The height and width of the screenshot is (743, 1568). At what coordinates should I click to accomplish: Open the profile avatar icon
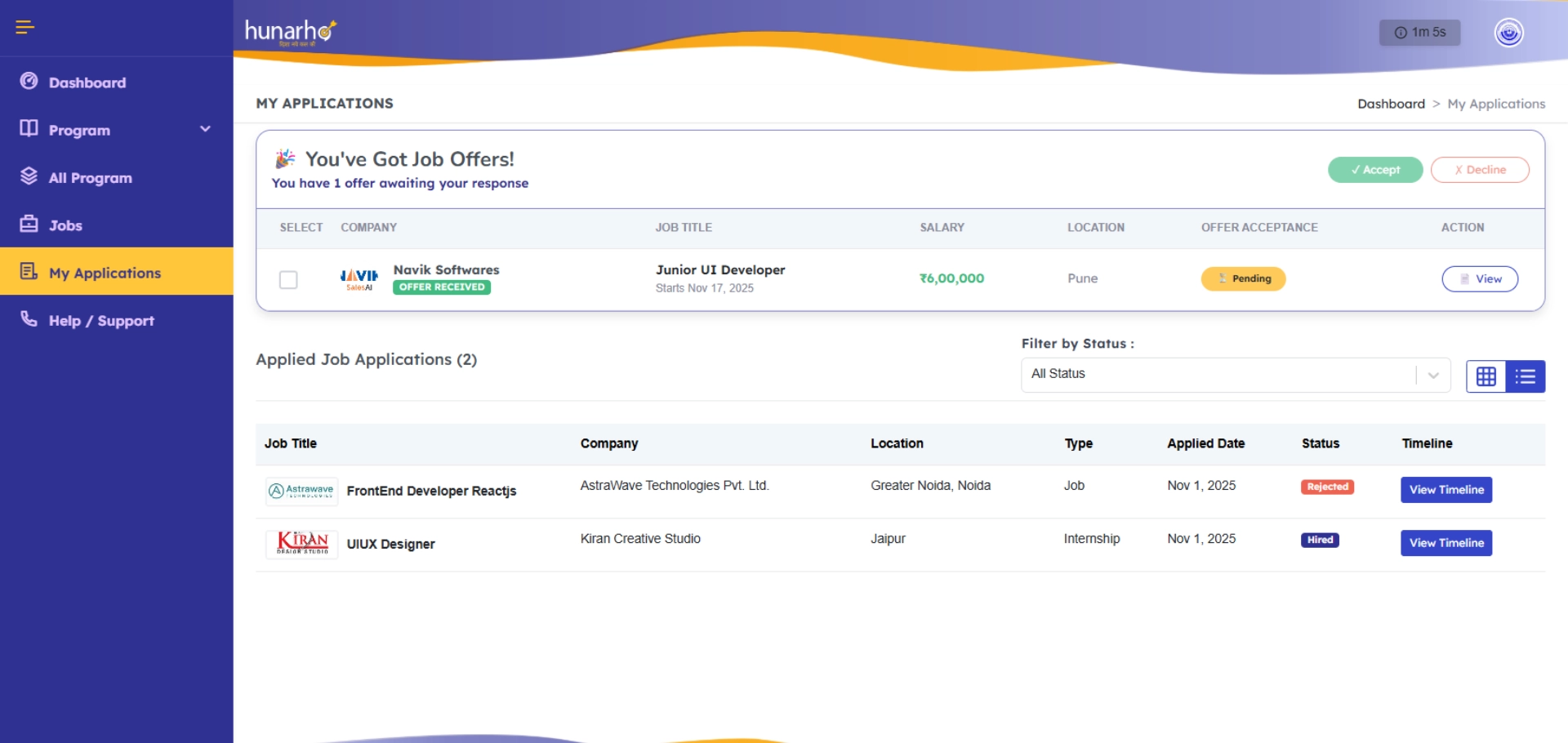pos(1508,33)
